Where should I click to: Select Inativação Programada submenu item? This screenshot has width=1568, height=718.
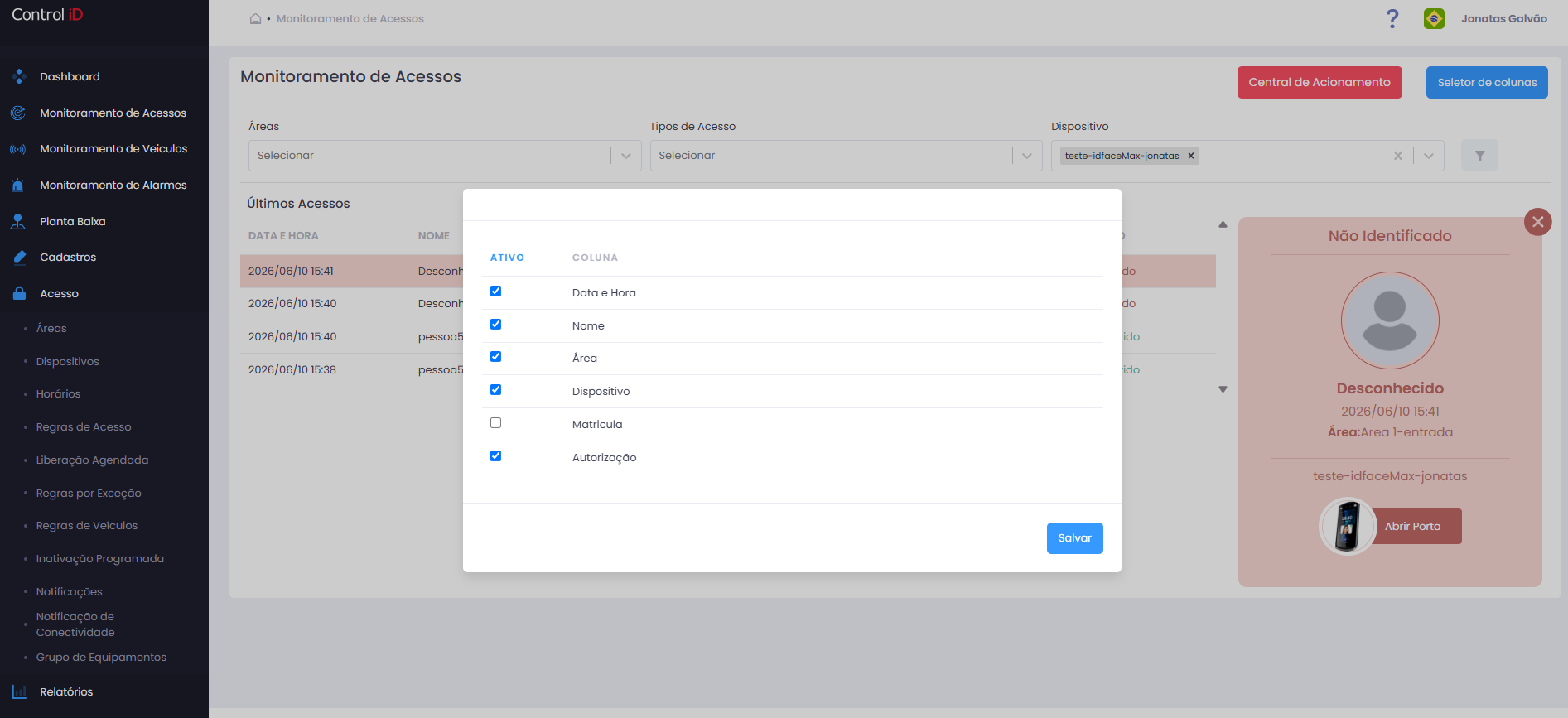(x=100, y=559)
